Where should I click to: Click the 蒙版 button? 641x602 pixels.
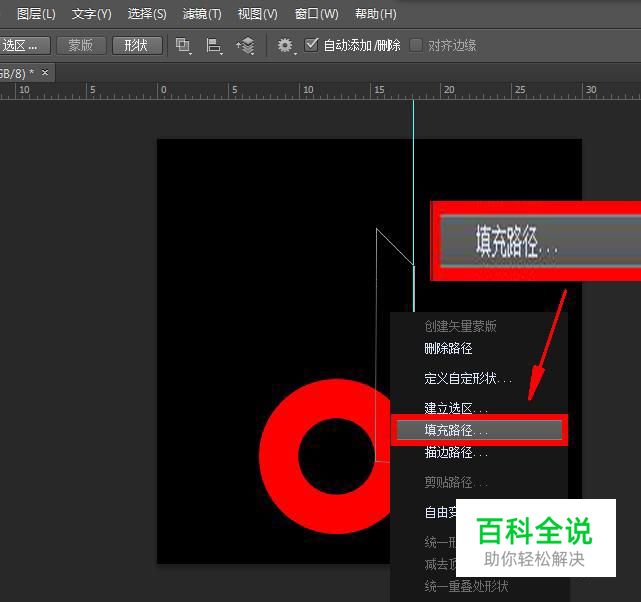tap(81, 45)
